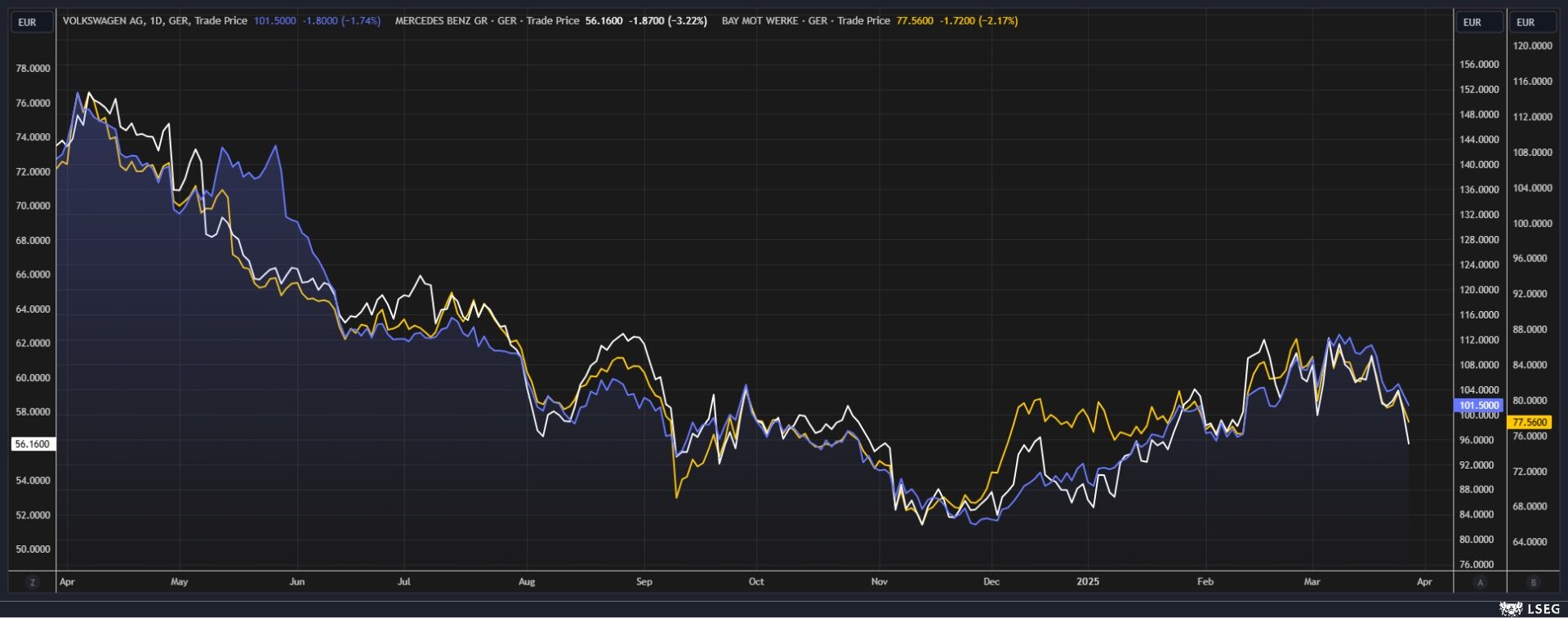Viewport: 1568px width, 618px height.
Task: Click the 58.0000 value on the price axis
Action: [x=33, y=412]
